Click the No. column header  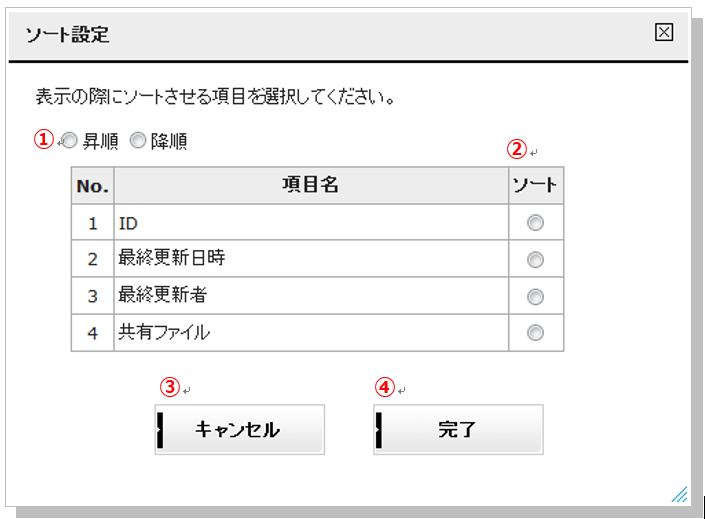(93, 185)
